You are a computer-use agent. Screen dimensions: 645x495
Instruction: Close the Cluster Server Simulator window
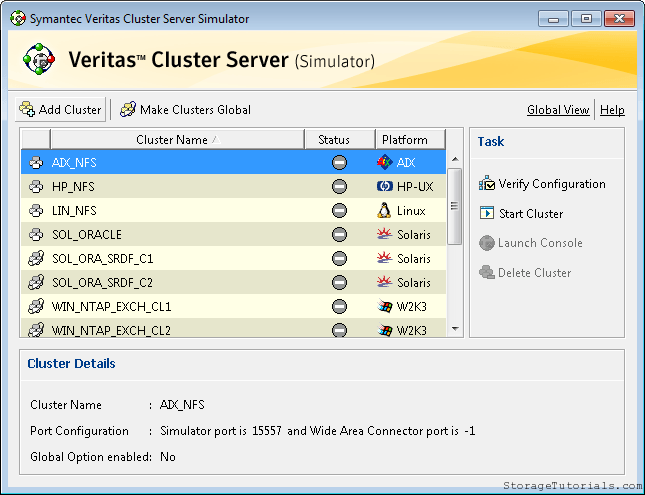pyautogui.click(x=619, y=19)
